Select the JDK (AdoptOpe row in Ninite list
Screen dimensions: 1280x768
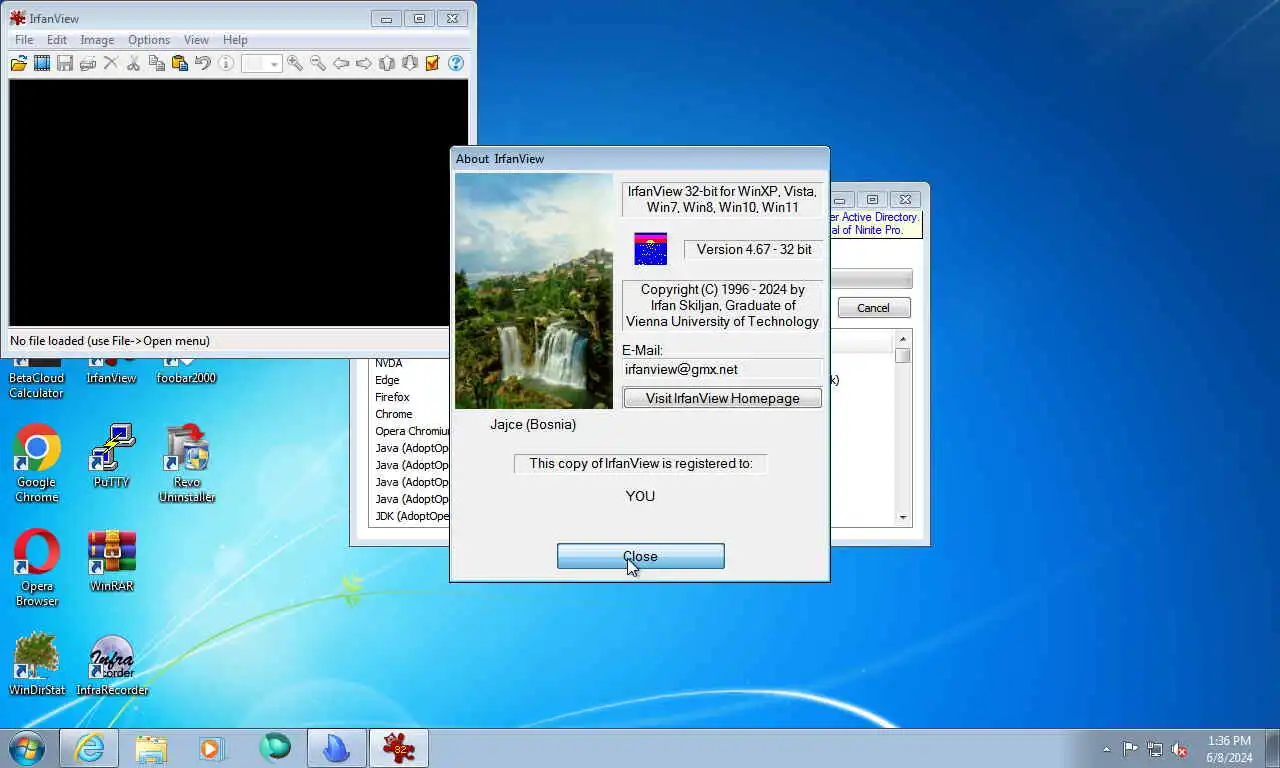pos(412,516)
